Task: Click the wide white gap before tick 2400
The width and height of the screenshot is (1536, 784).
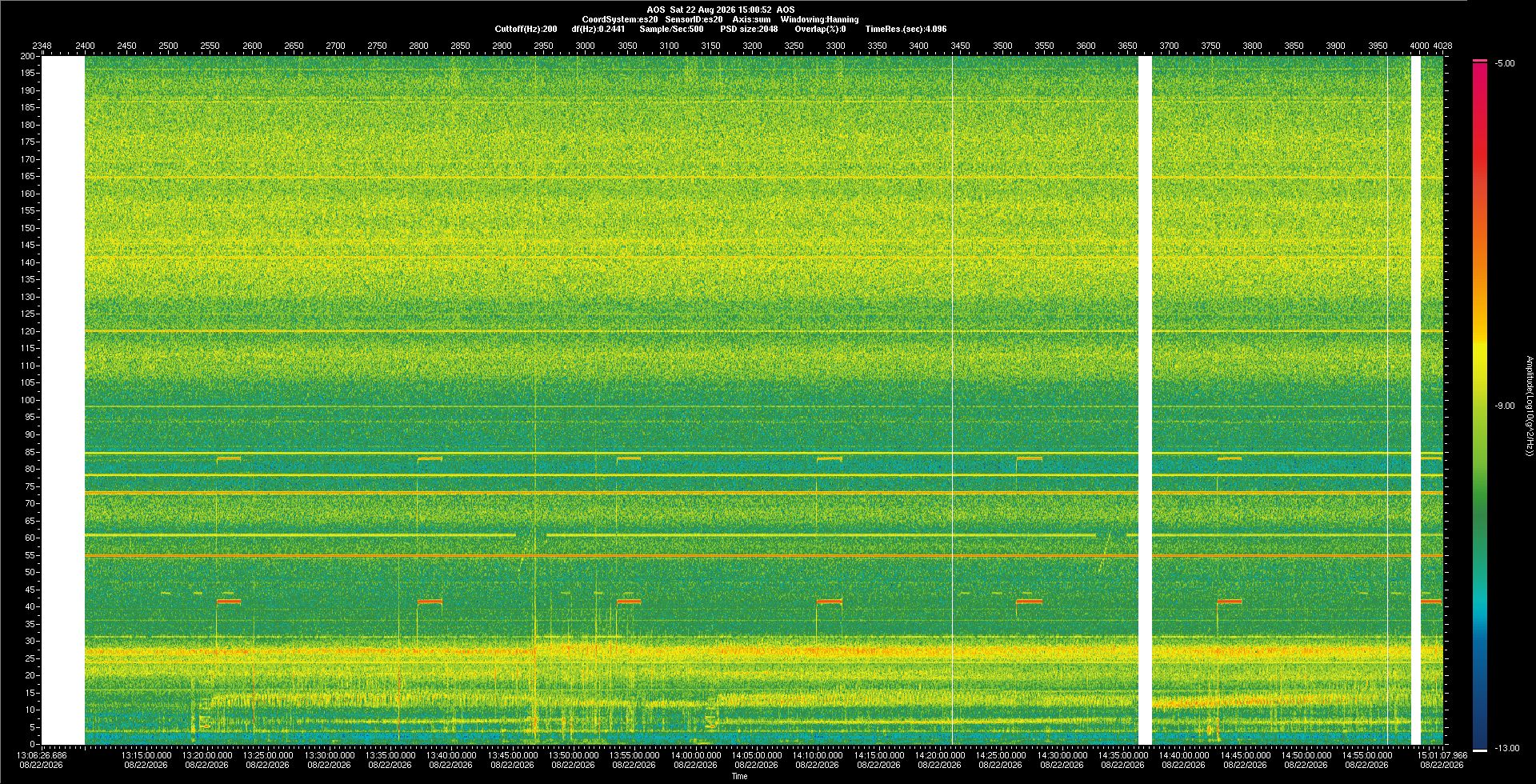Action: click(x=63, y=400)
